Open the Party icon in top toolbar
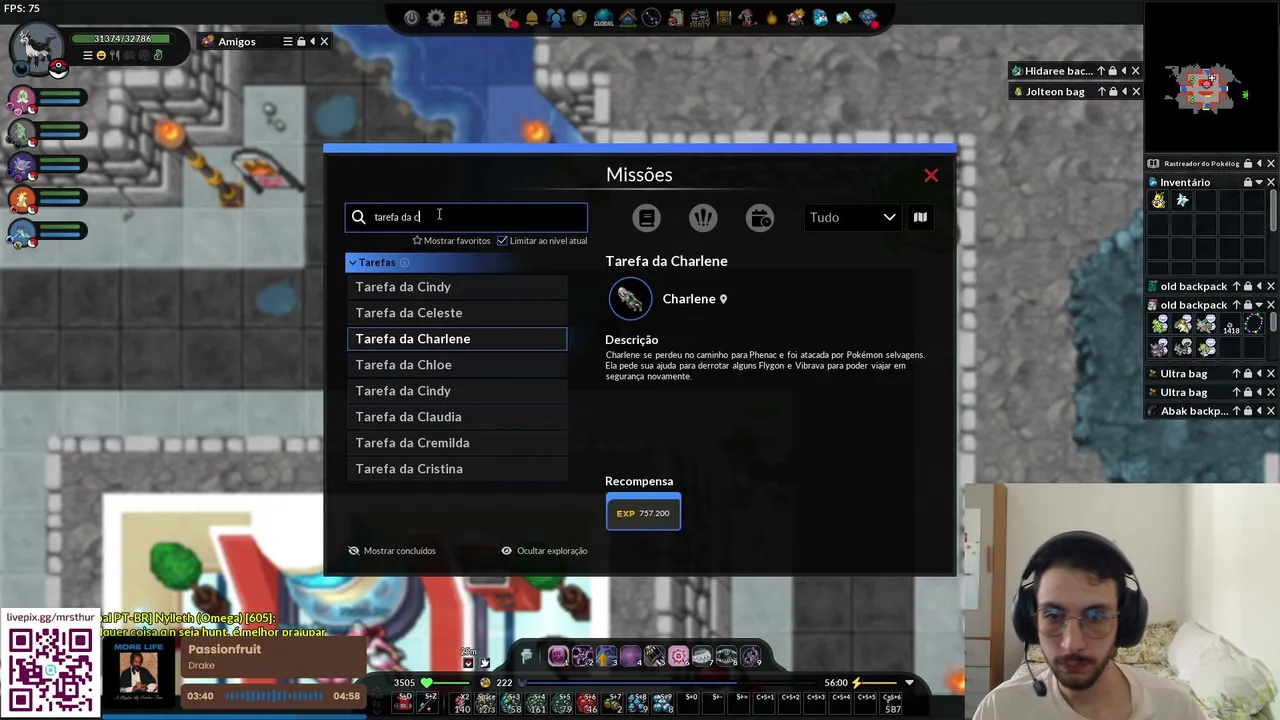 click(700, 18)
